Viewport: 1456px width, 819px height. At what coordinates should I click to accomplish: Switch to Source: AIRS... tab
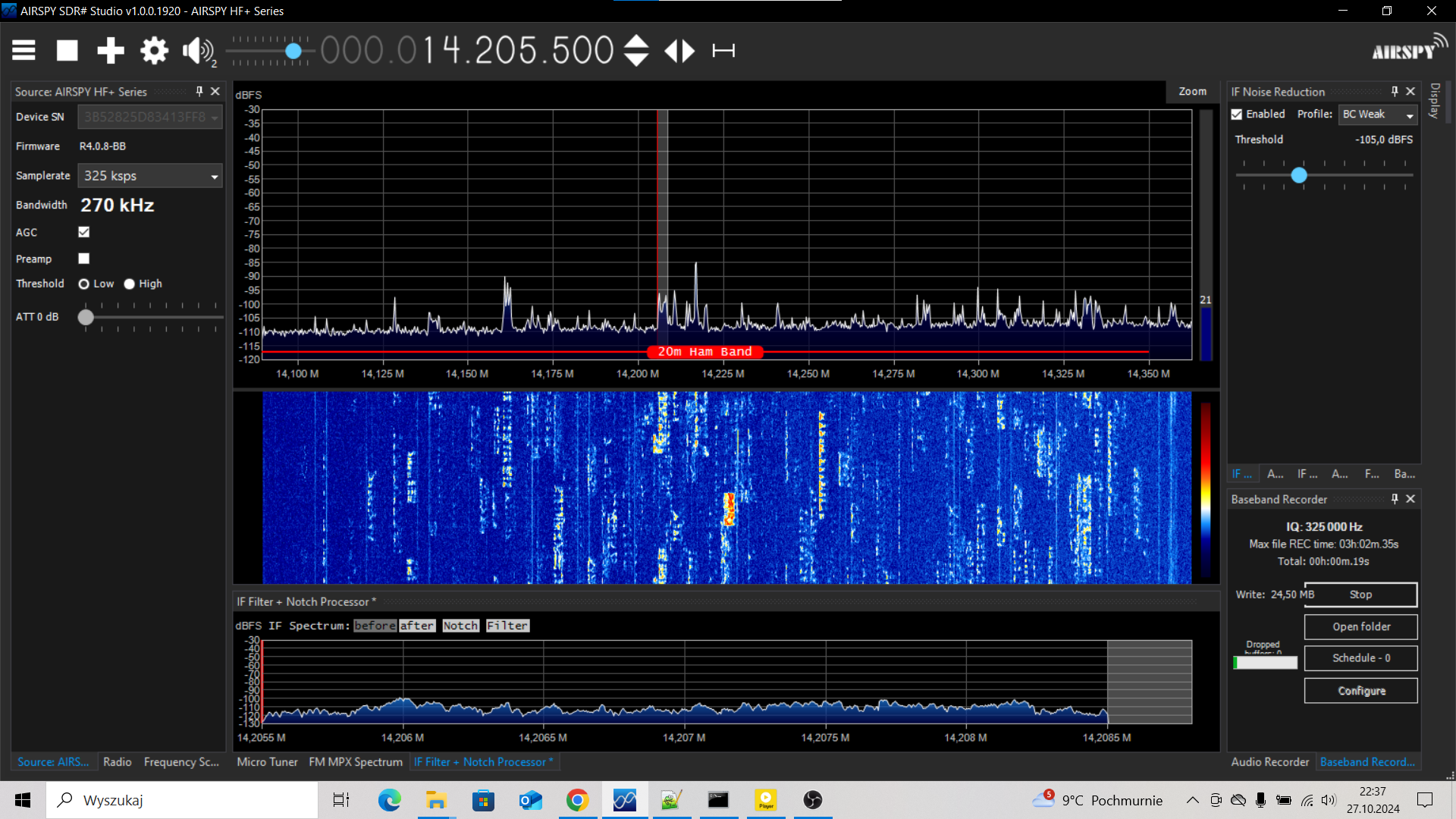[x=53, y=762]
